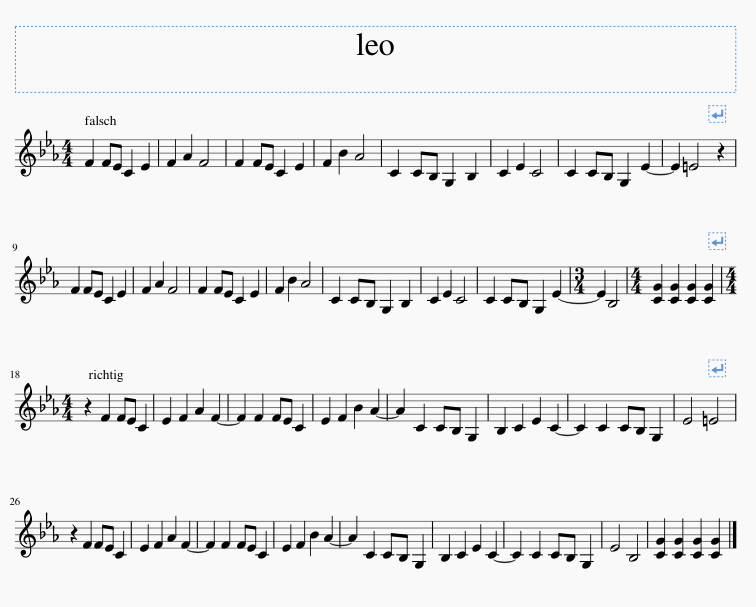756x607 pixels.
Task: Select the 4/4 time signature on third staff
Action: click(x=68, y=407)
